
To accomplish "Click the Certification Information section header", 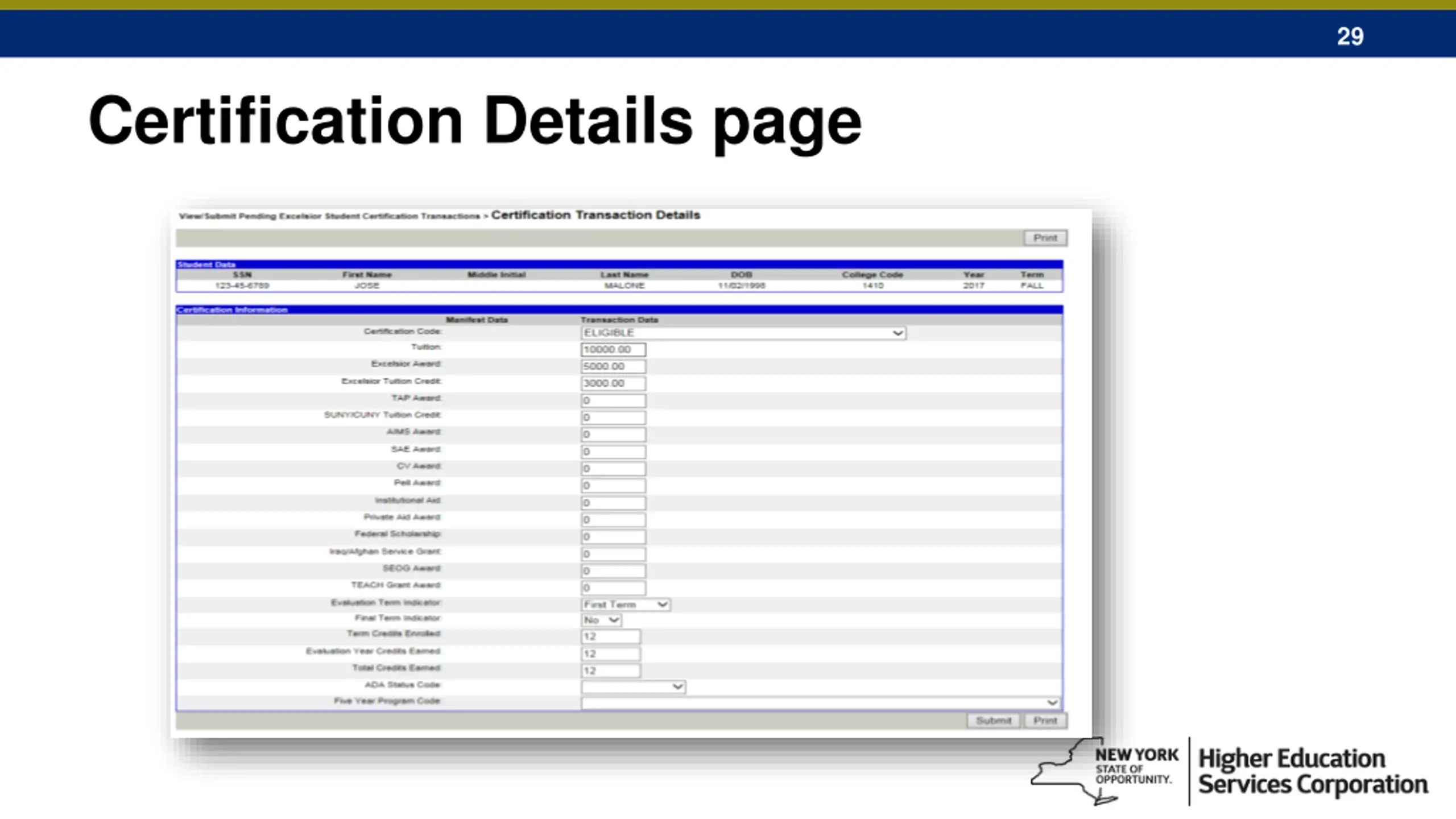I will pos(619,310).
